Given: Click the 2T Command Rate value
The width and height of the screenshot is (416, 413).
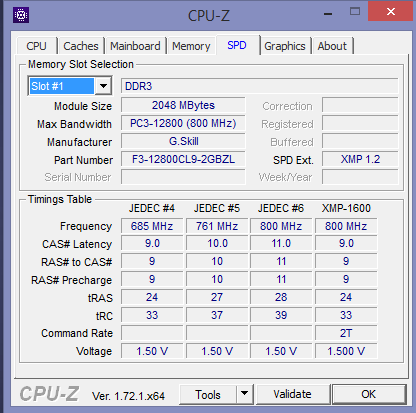Looking at the screenshot, I should point(346,333).
